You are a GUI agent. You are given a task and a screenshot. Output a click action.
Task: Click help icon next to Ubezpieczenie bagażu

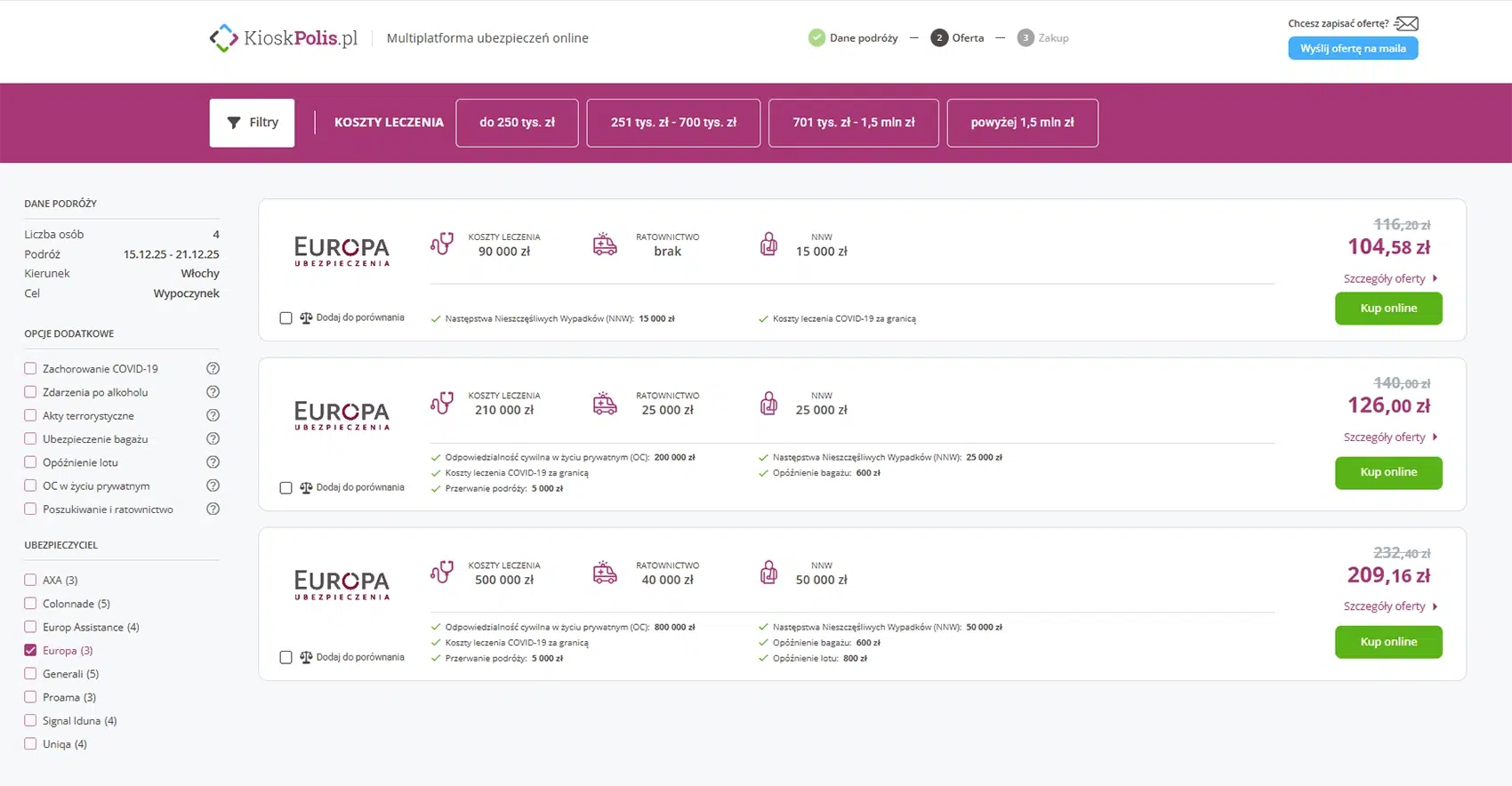213,439
